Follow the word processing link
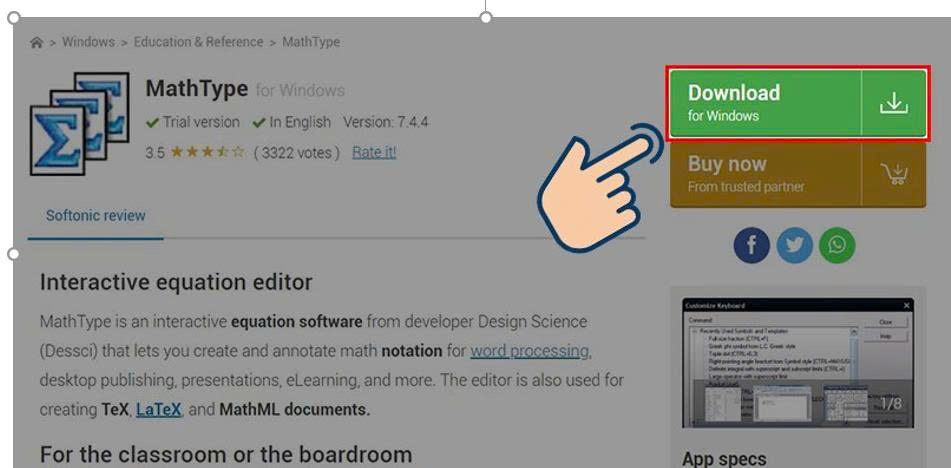Image resolution: width=951 pixels, height=468 pixels. pos(529,351)
